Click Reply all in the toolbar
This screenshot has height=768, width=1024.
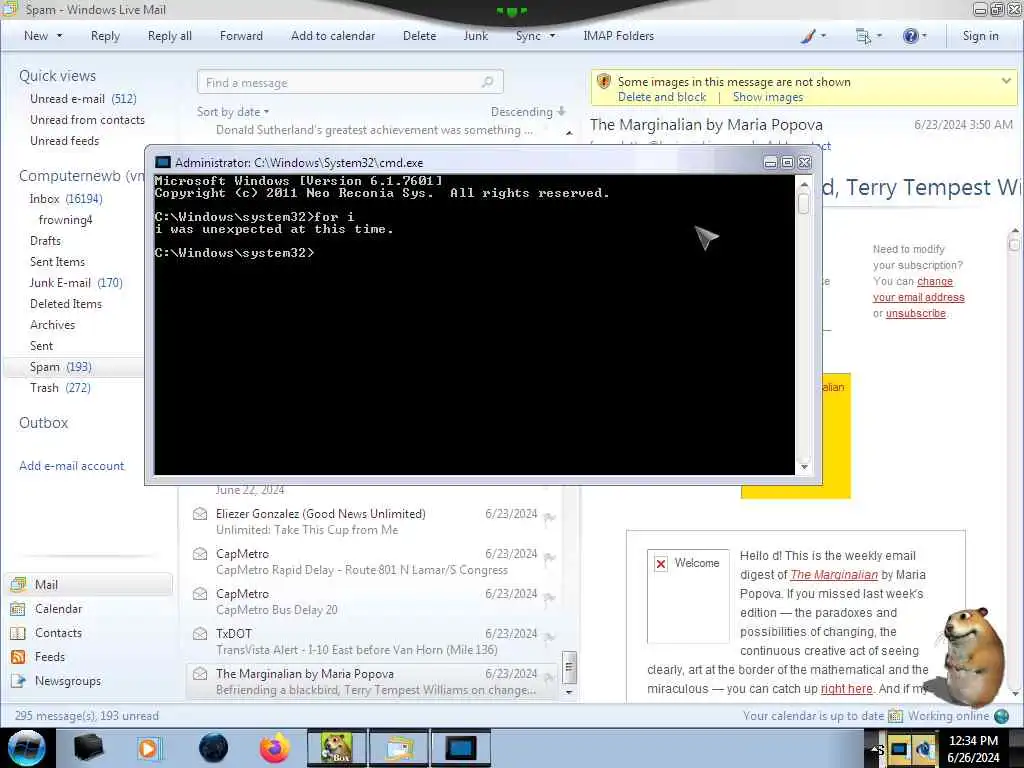pyautogui.click(x=170, y=36)
